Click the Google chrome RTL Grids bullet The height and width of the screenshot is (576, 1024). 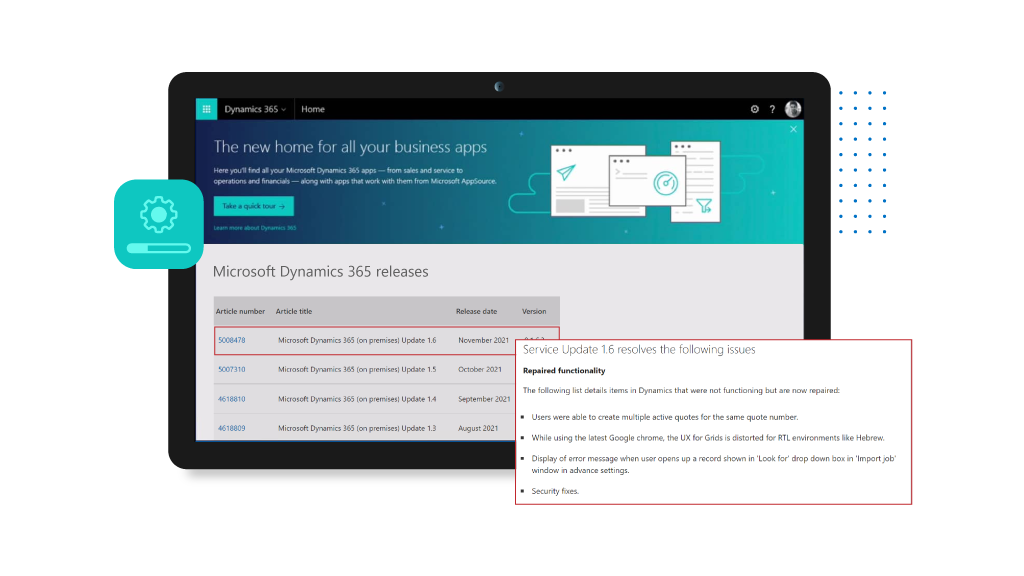[708, 438]
